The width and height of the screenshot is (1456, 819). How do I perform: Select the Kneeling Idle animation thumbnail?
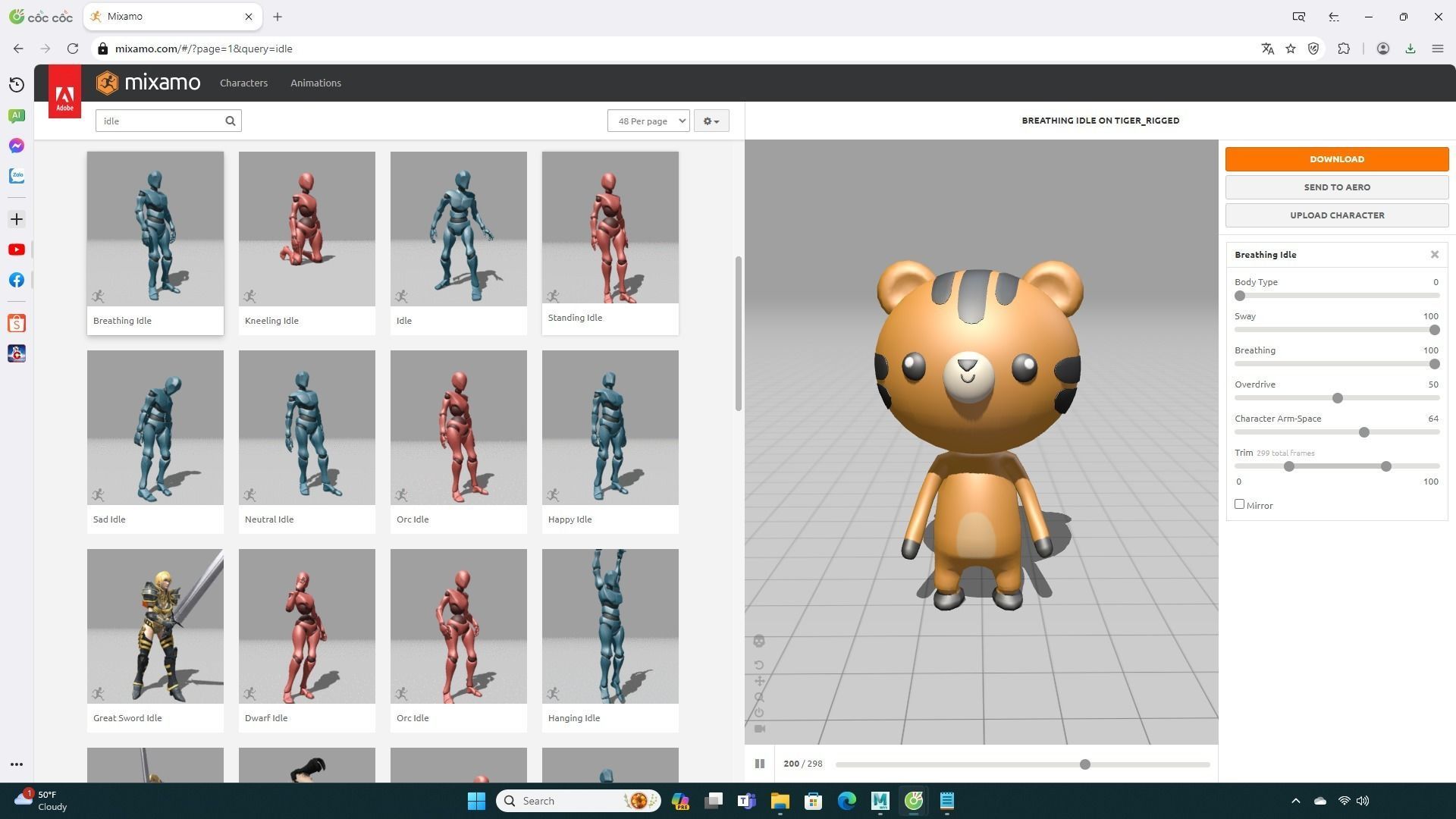307,229
